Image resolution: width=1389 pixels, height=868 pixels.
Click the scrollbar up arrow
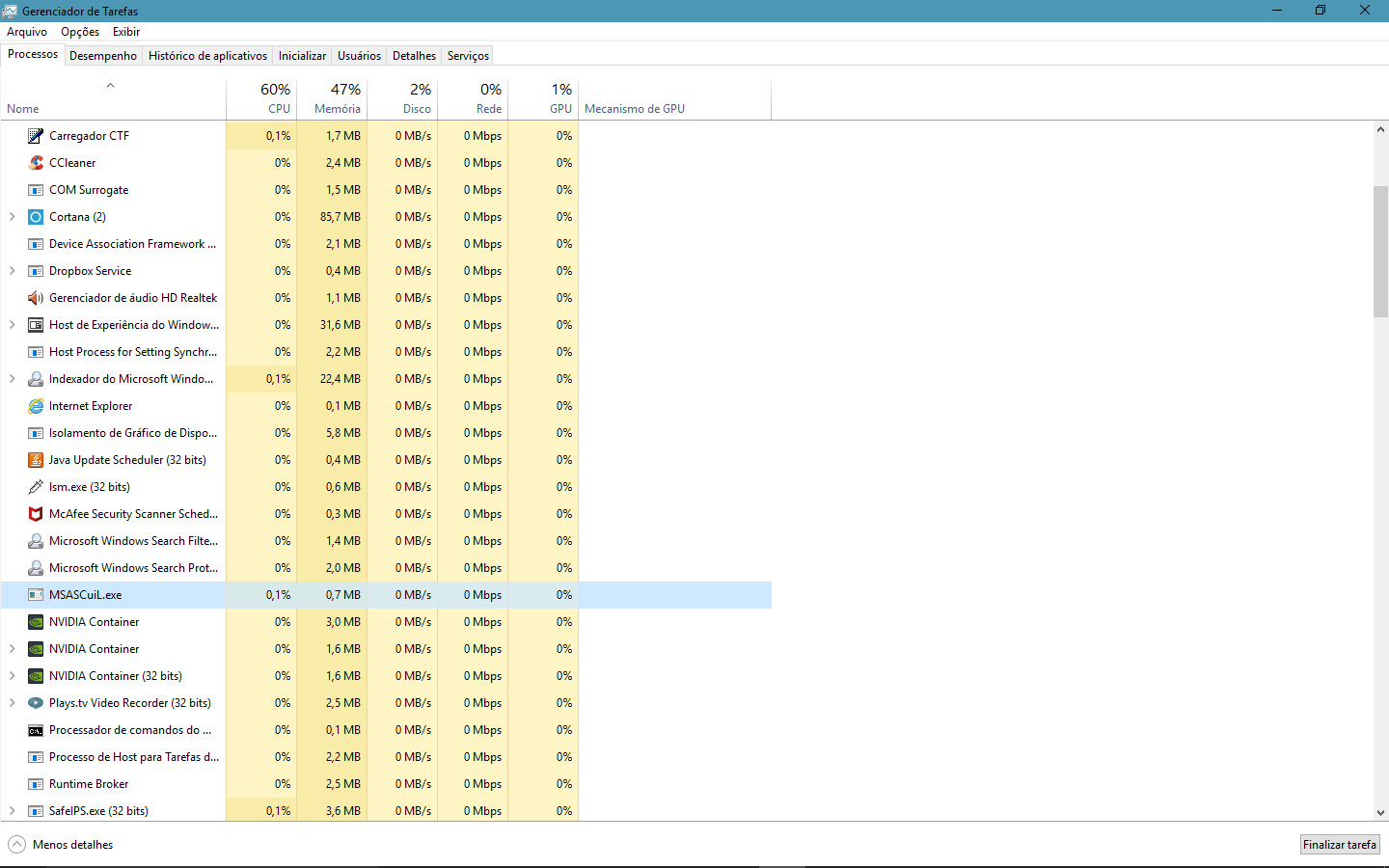click(x=1380, y=129)
